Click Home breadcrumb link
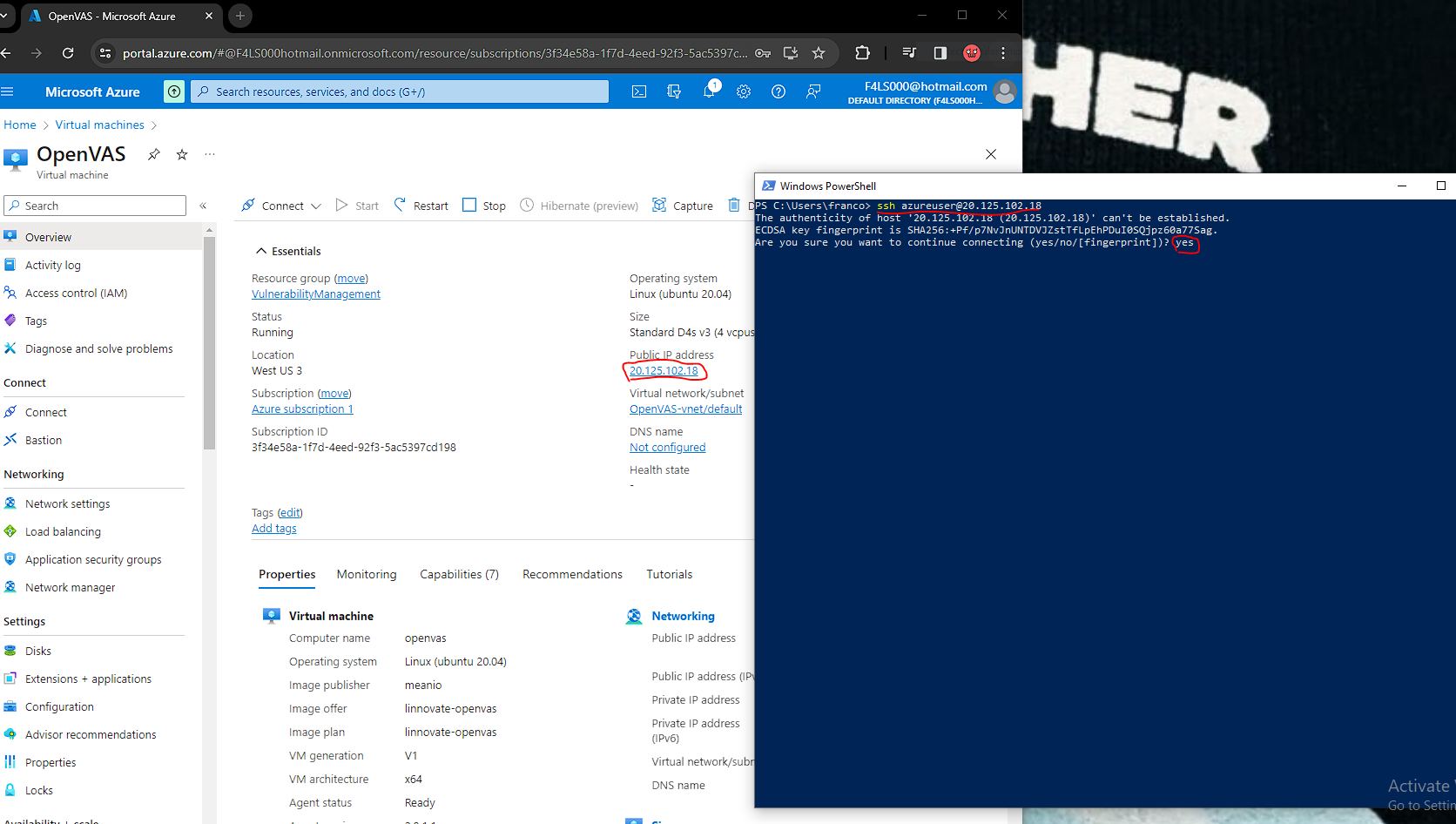The image size is (1456, 824). pyautogui.click(x=20, y=125)
